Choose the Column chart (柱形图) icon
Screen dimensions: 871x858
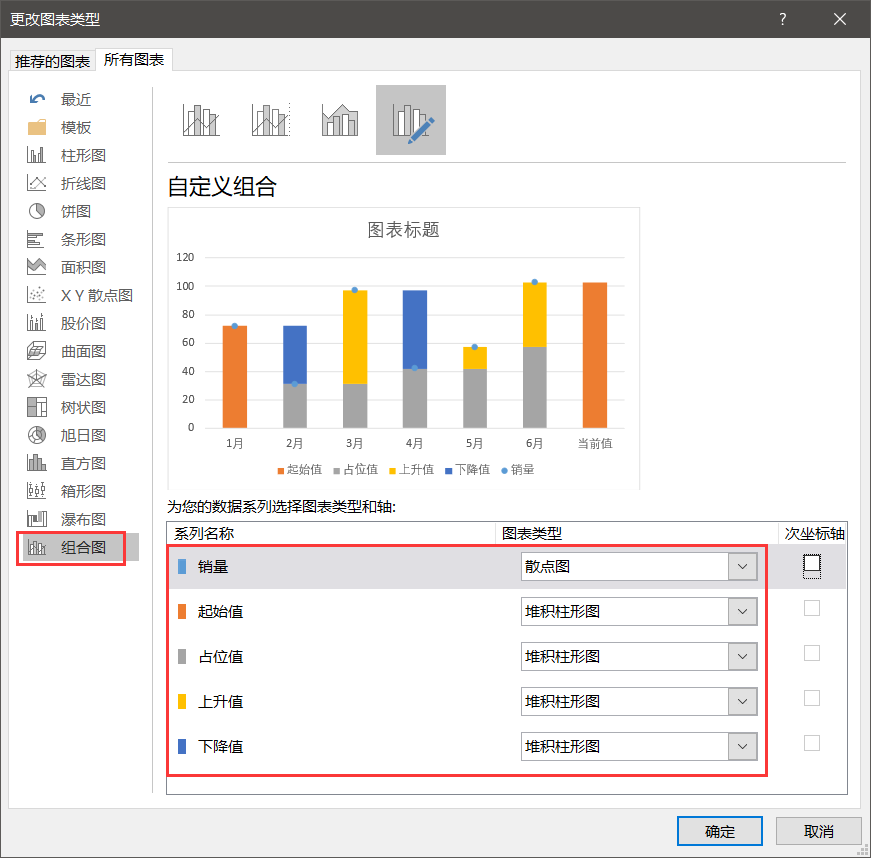click(x=37, y=155)
